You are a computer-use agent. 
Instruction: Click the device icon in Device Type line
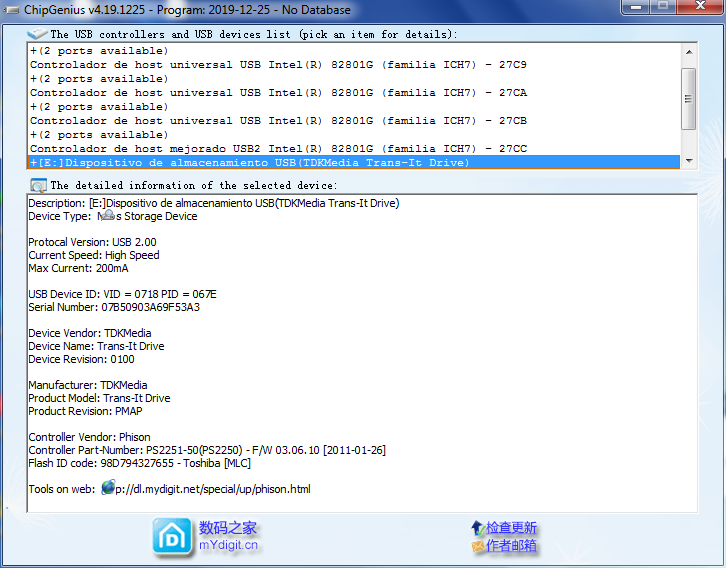(107, 215)
